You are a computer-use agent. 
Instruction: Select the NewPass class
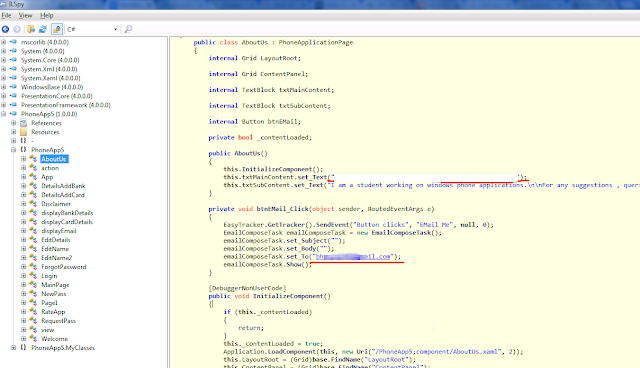pos(53,293)
